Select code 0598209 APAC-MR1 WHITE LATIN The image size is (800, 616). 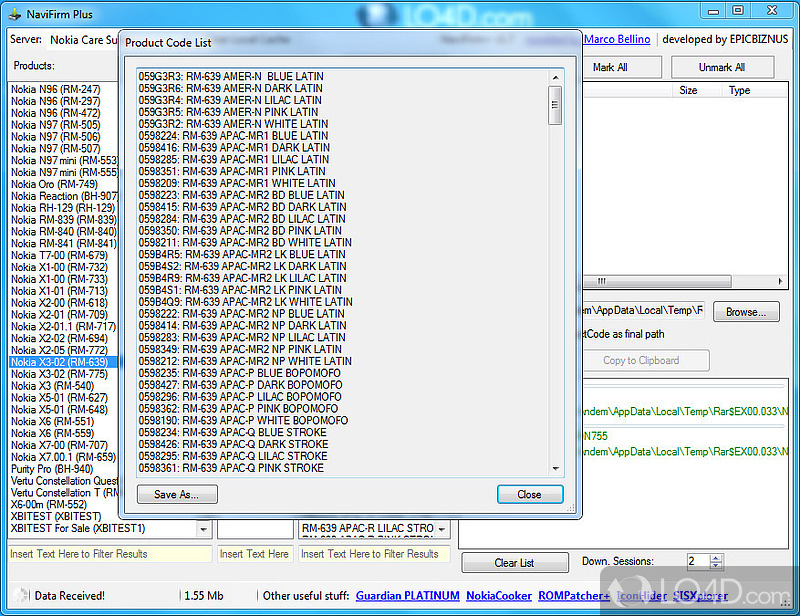(x=237, y=183)
